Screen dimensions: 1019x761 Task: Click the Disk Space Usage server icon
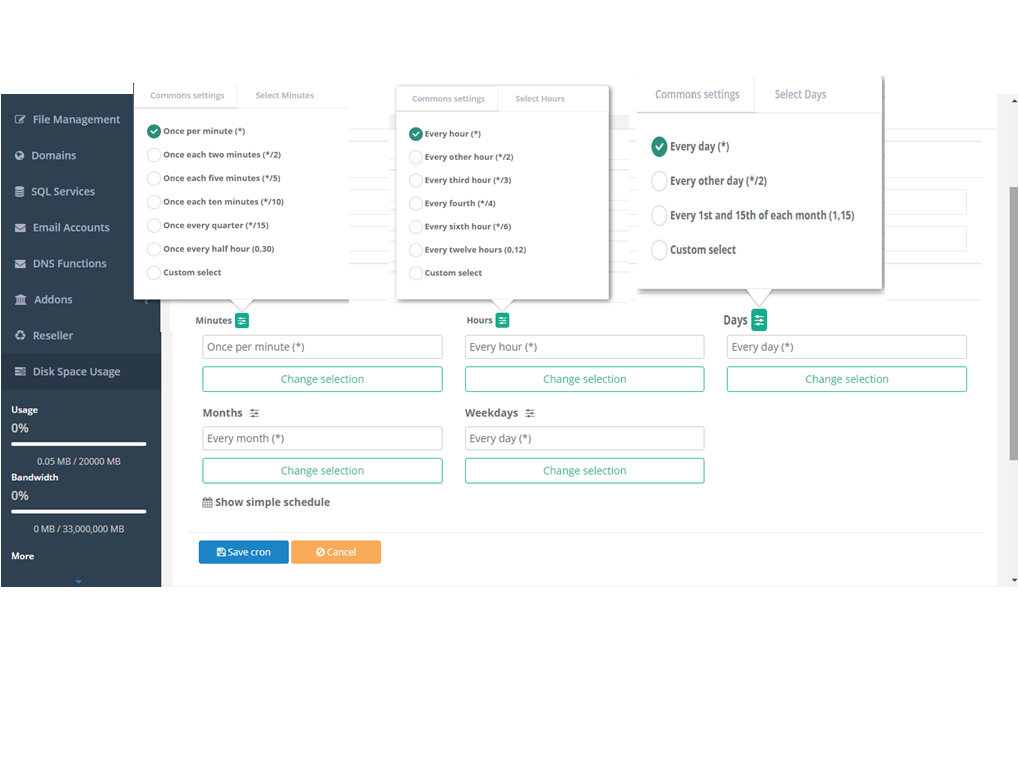(20, 372)
